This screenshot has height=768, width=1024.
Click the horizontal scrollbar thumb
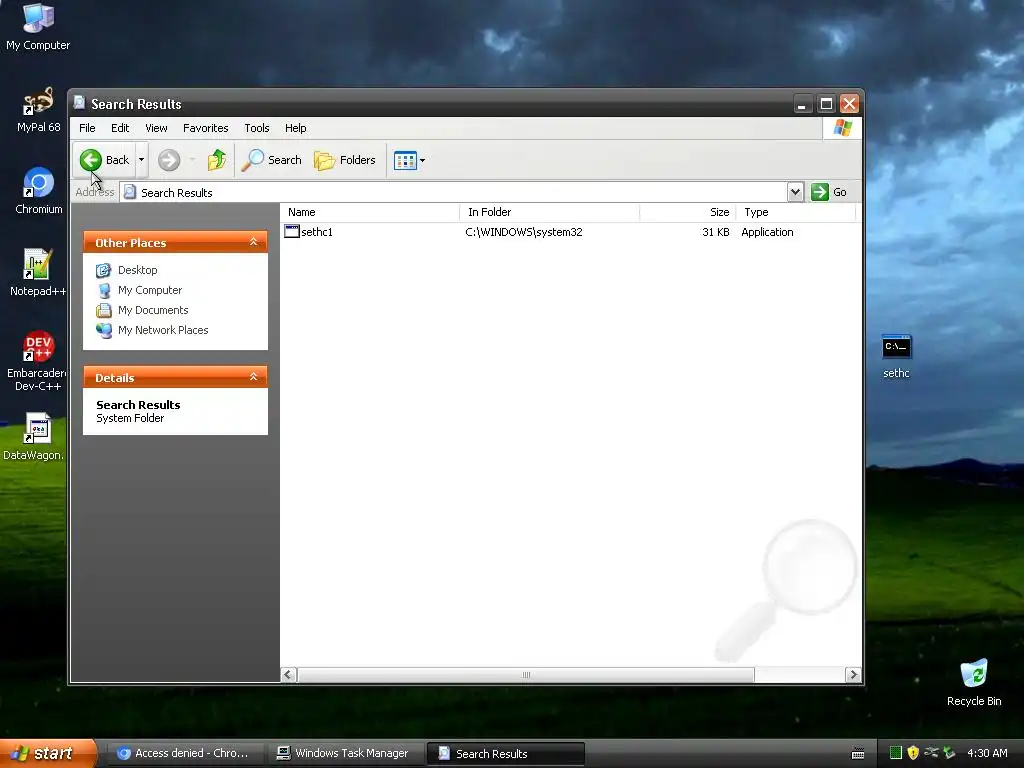pos(526,675)
